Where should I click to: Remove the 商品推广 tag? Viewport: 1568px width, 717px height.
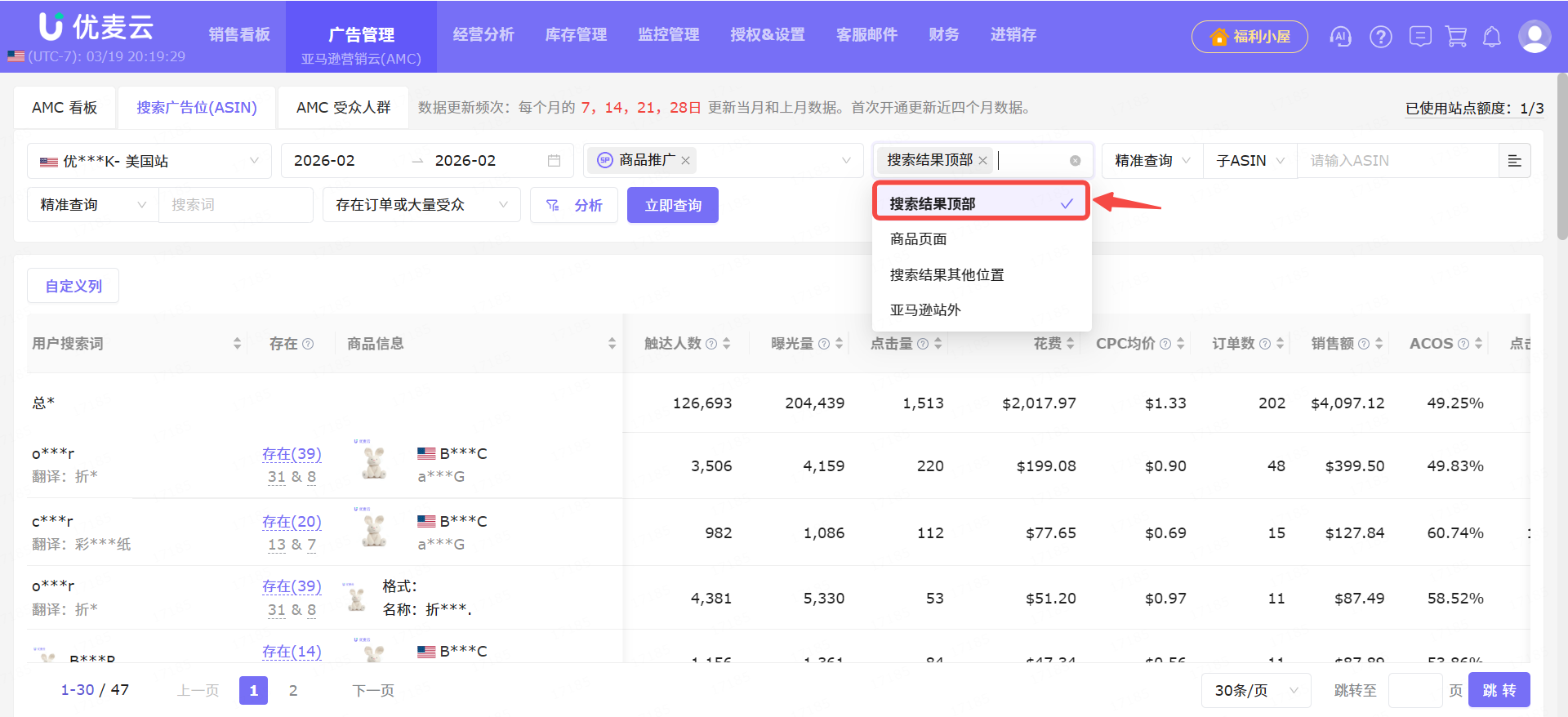click(686, 161)
